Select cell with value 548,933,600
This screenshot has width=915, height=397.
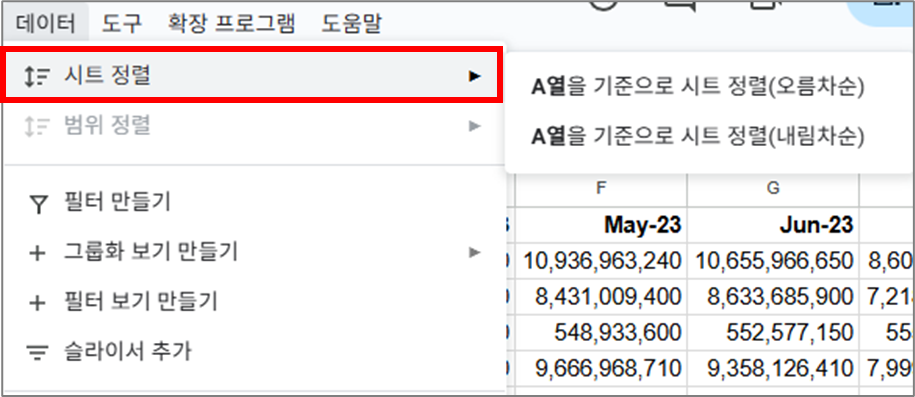(600, 333)
